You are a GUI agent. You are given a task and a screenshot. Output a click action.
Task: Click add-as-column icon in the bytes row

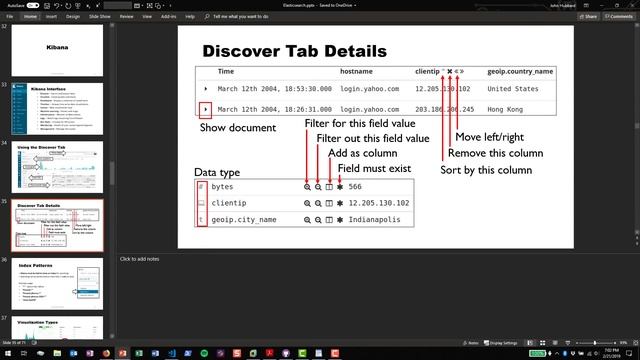click(329, 187)
